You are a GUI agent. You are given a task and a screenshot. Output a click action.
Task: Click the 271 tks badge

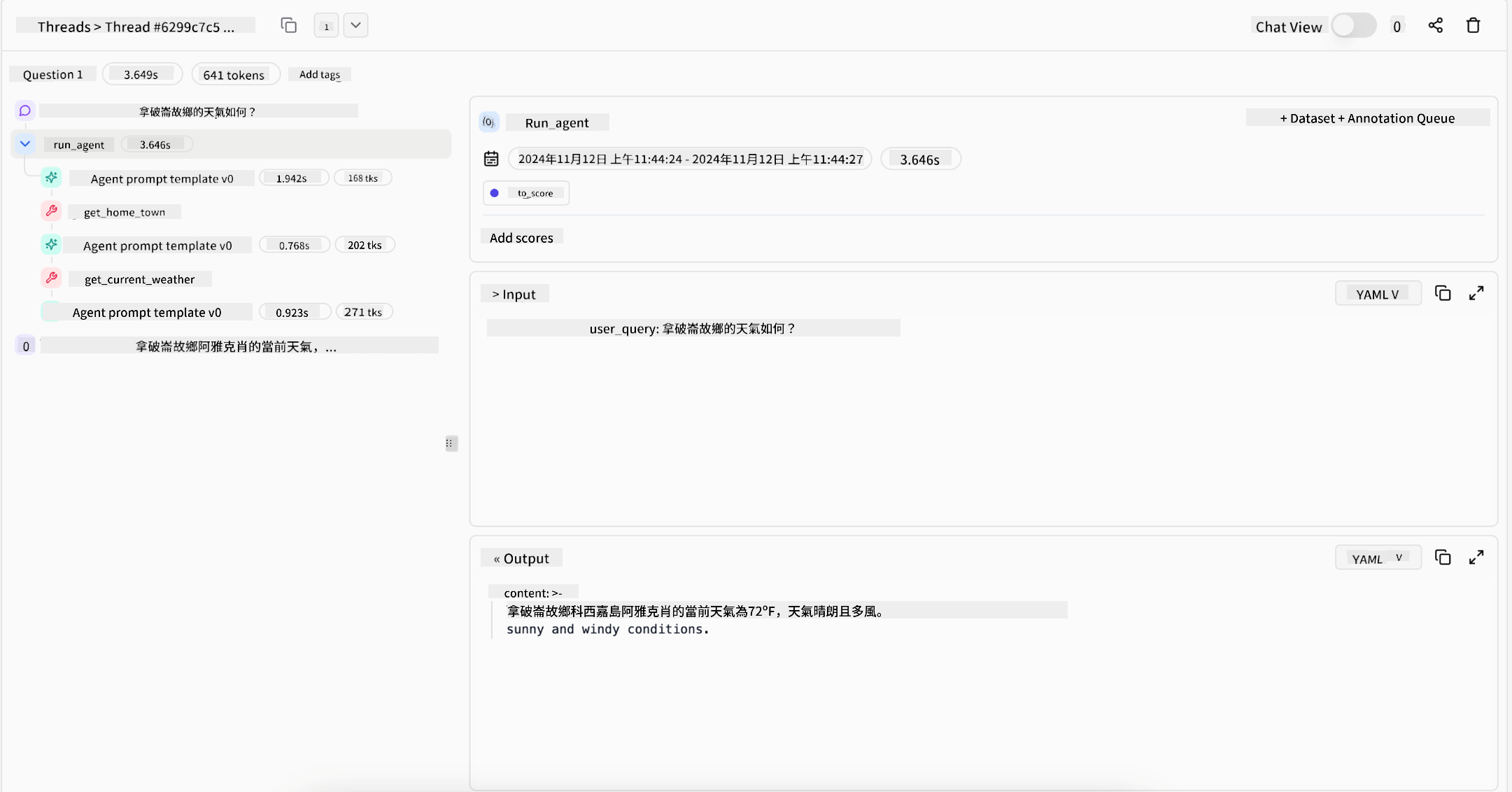[x=364, y=312]
